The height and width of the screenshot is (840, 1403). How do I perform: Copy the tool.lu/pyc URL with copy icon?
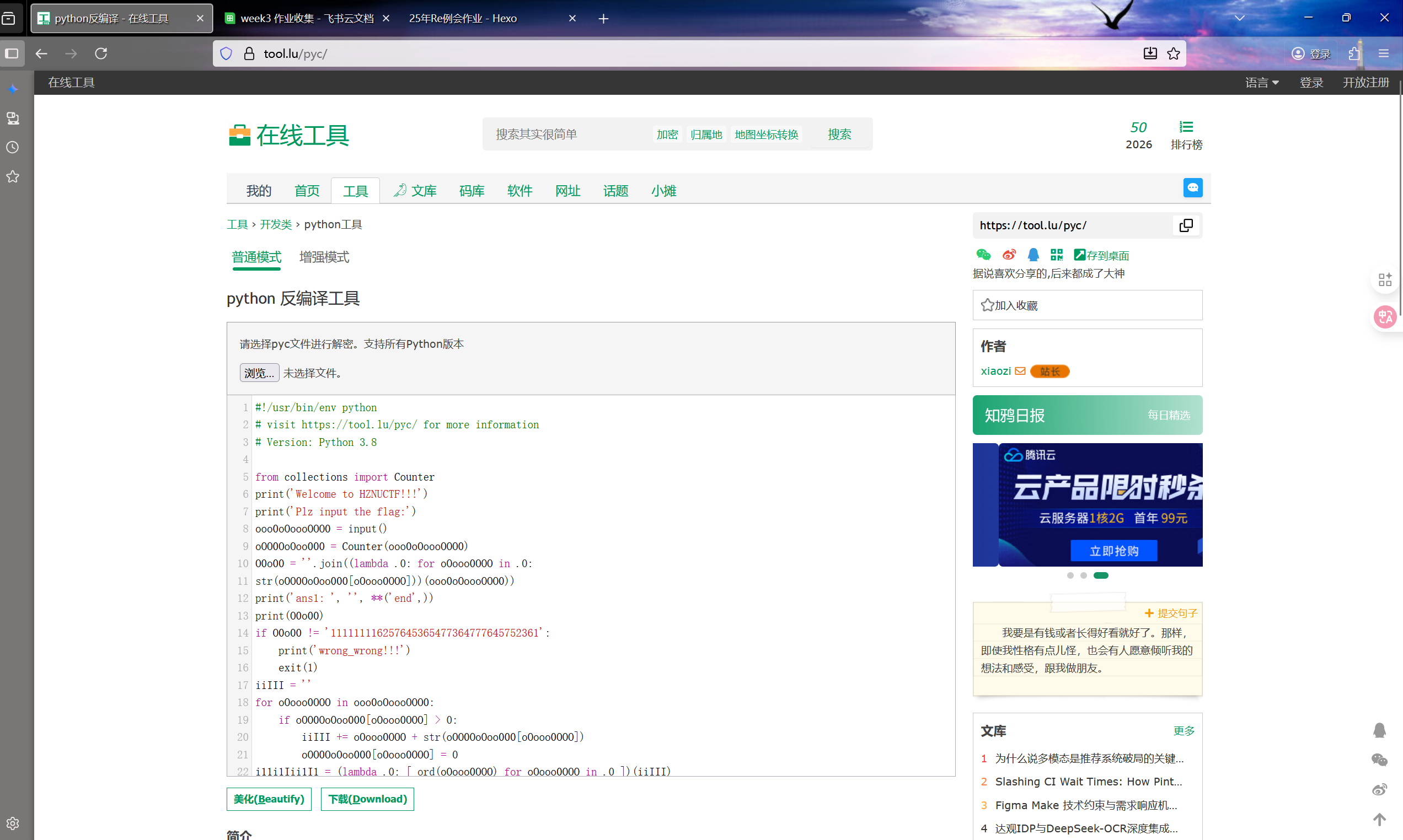coord(1186,225)
